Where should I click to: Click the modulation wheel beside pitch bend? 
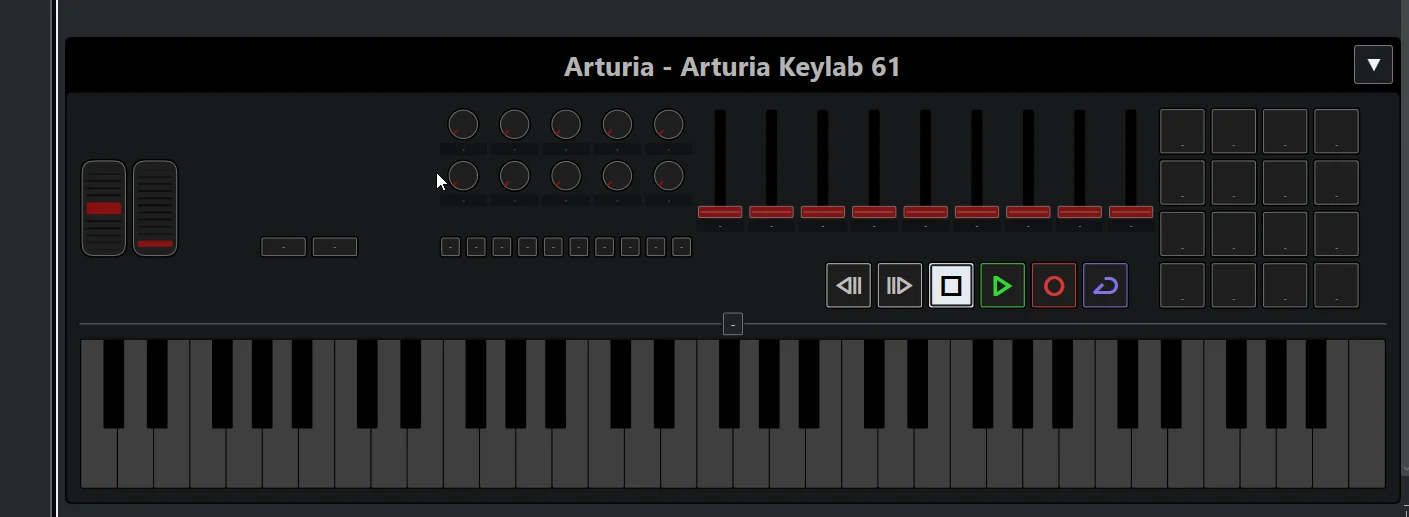point(155,208)
